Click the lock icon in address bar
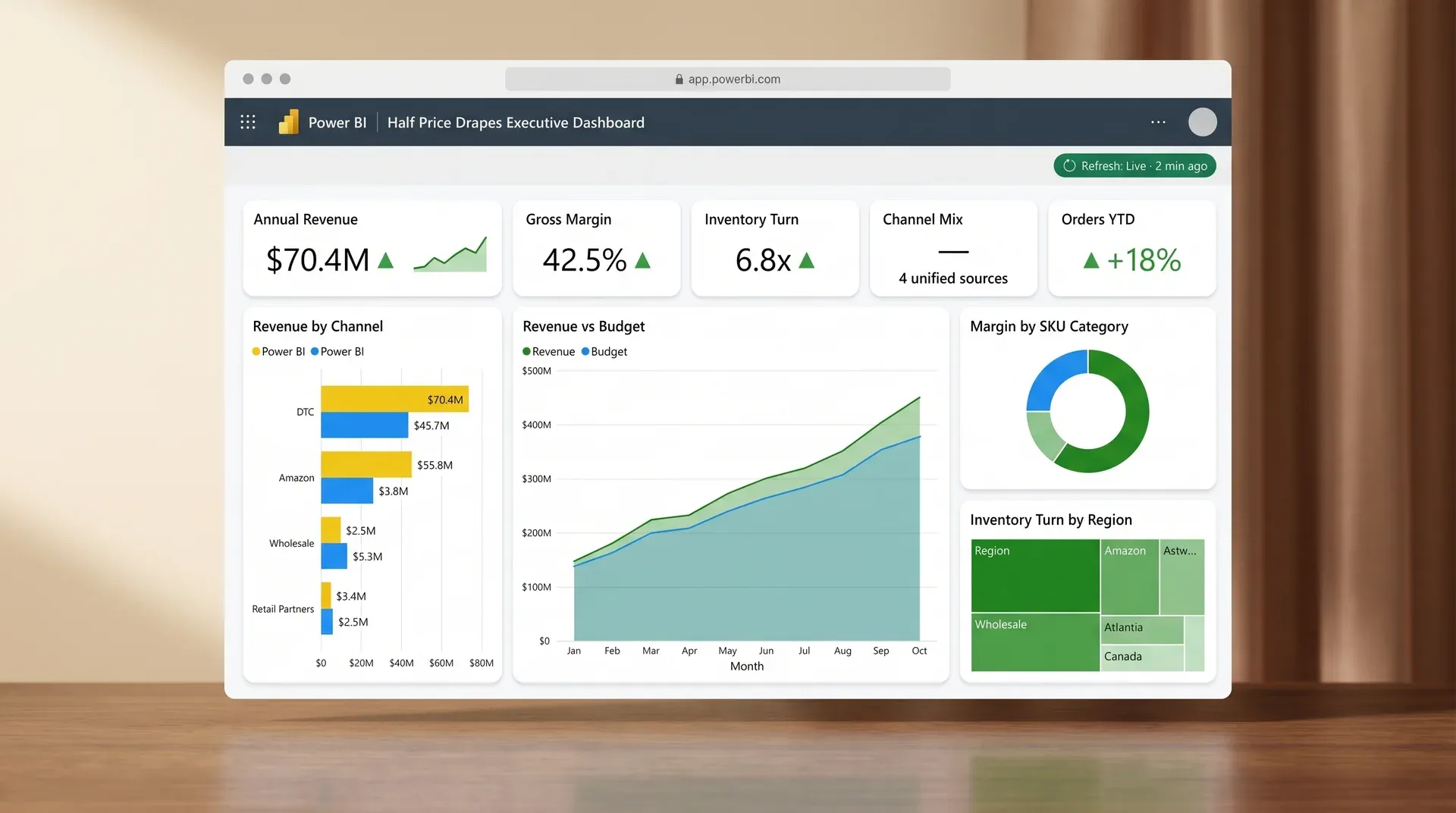Screen dimensions: 1456x813 (679, 79)
